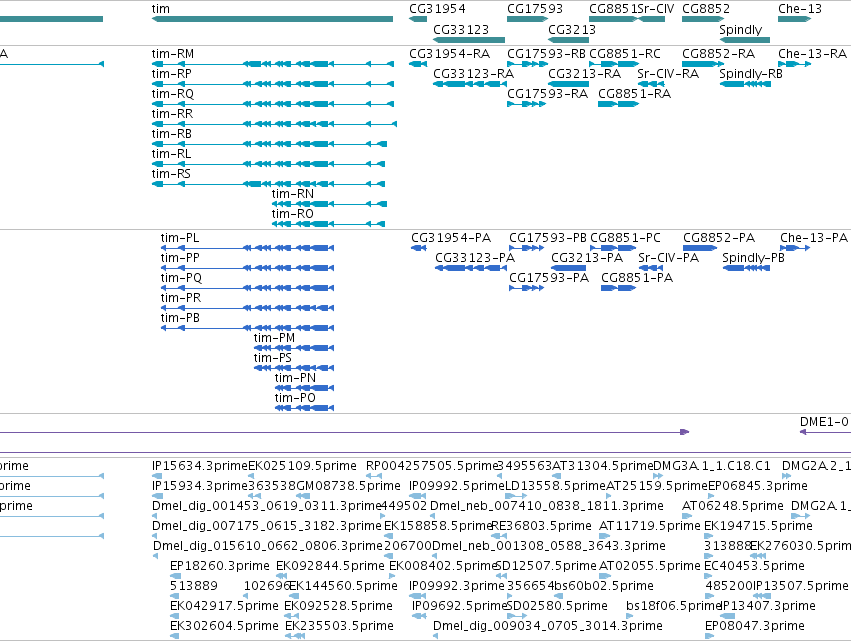Click the tim-RR transcript label
This screenshot has width=851, height=641.
click(173, 114)
